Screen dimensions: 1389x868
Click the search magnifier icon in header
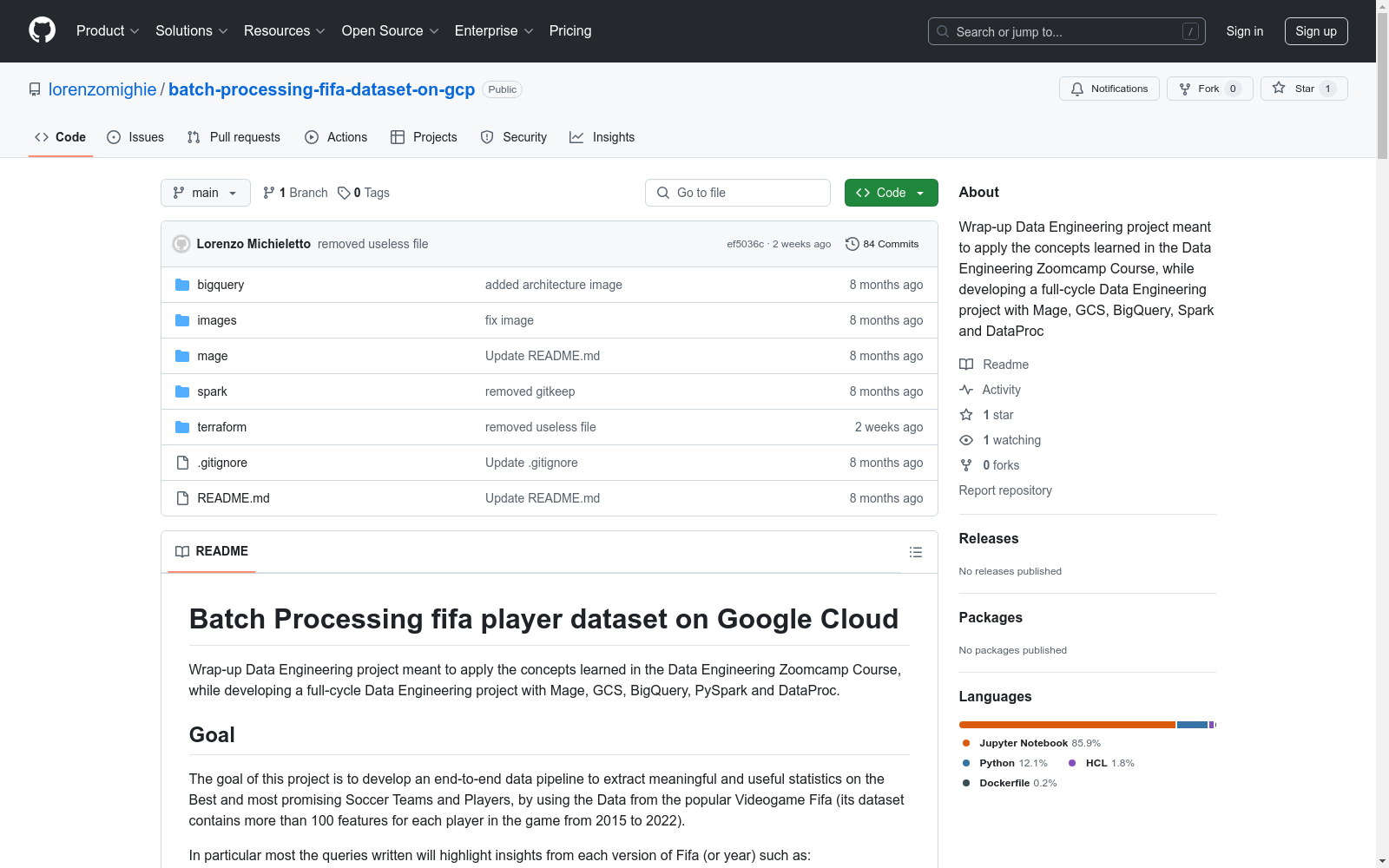(943, 31)
